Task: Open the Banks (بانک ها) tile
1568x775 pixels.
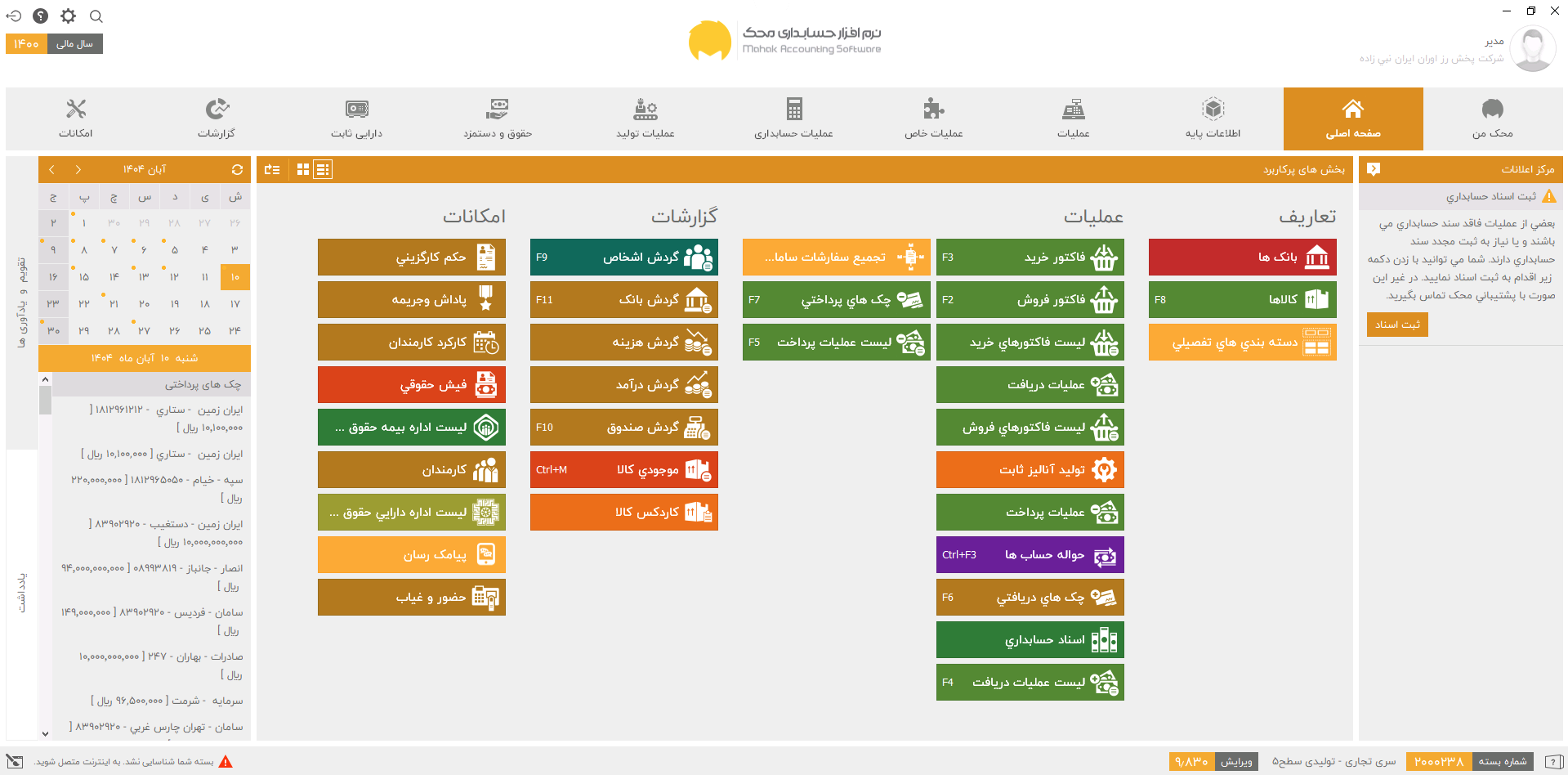Action: point(1242,257)
